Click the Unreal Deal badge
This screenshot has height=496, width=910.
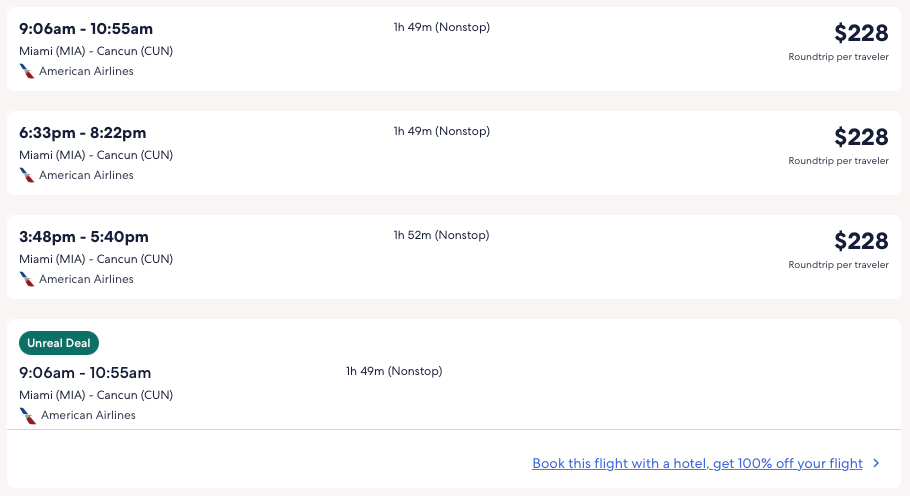pos(59,343)
